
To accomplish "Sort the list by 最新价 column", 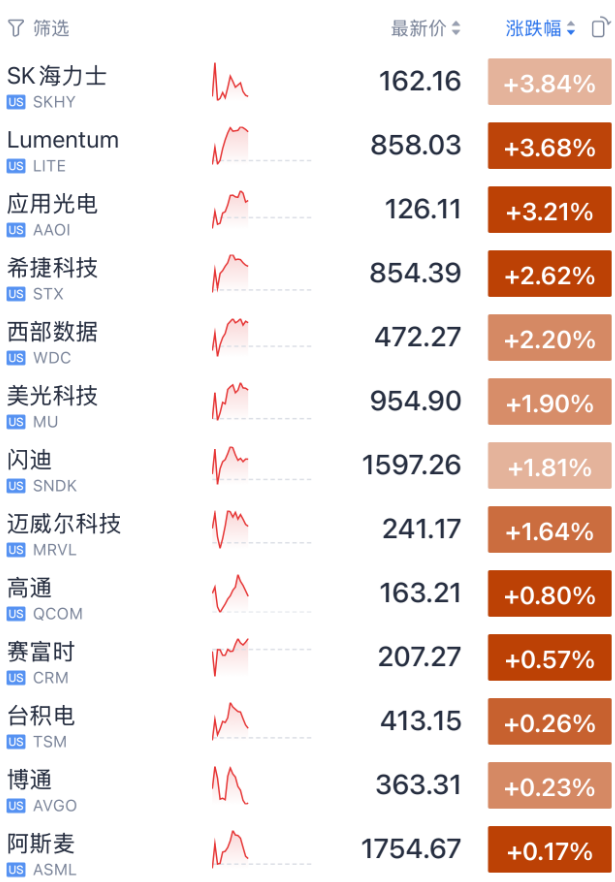I will 425,28.
